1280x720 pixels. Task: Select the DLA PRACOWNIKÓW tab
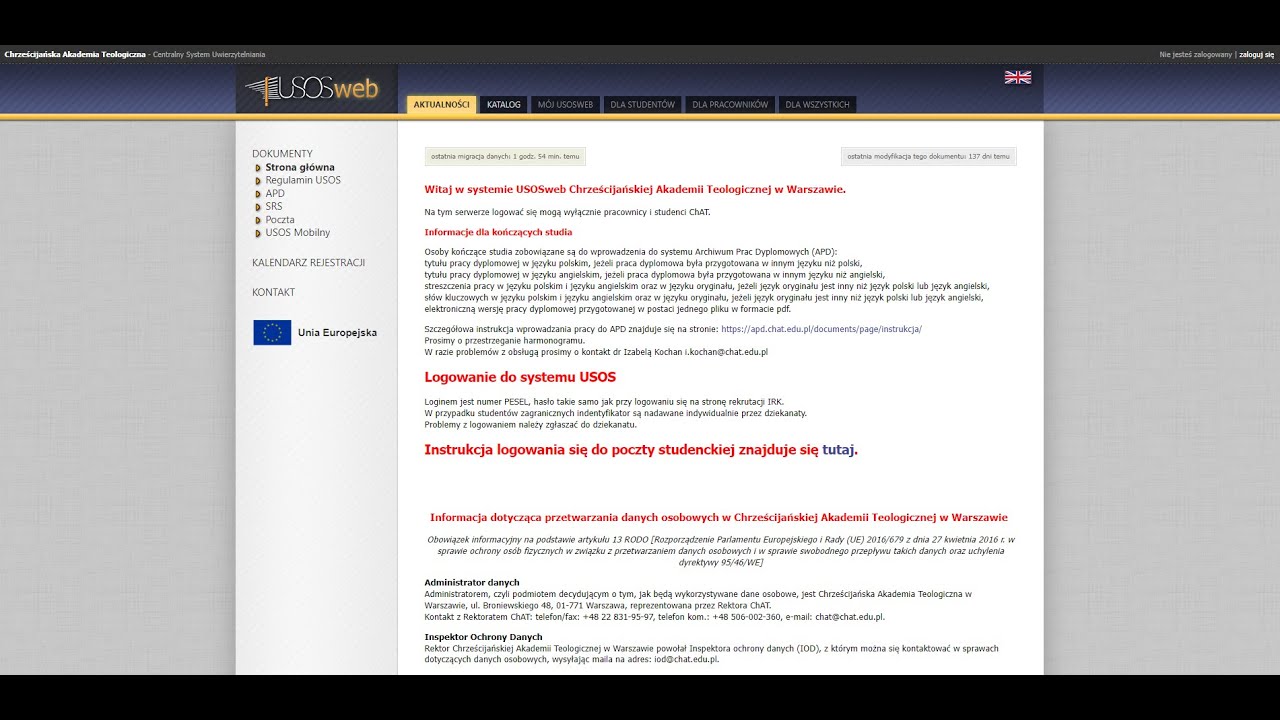pyautogui.click(x=730, y=104)
